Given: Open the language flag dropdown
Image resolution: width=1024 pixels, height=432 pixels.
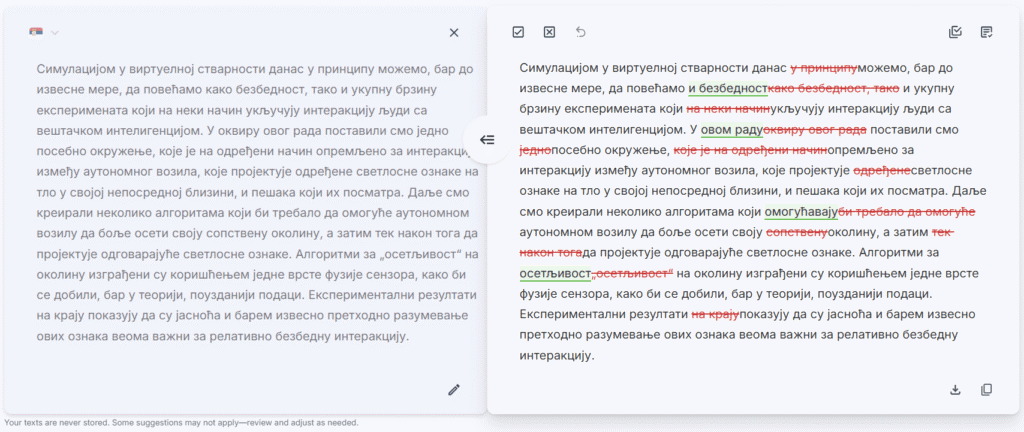Looking at the screenshot, I should click(x=44, y=33).
